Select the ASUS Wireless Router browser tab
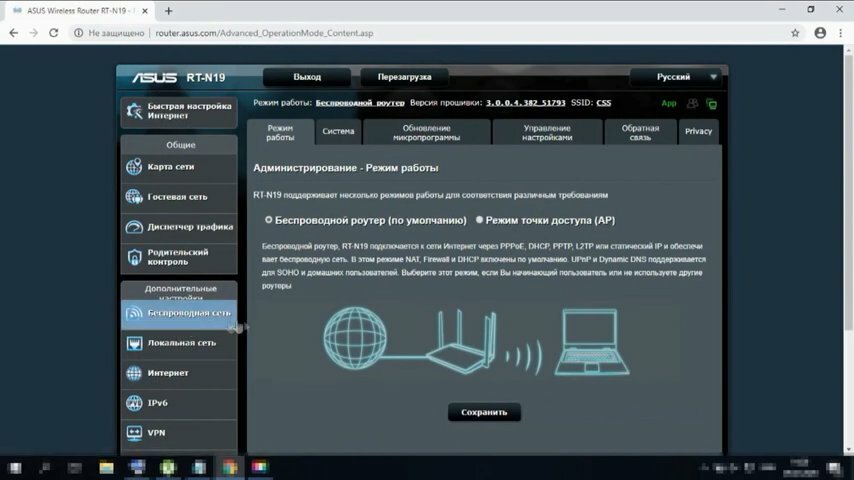Viewport: 854px width, 480px height. pos(80,11)
